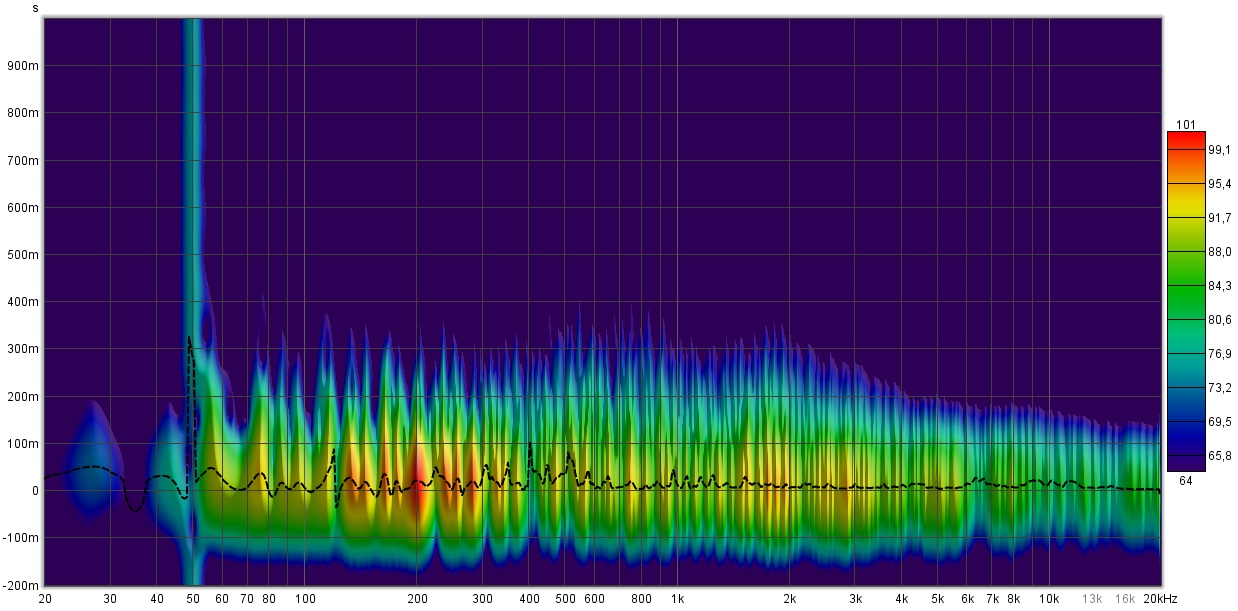This screenshot has width=1238, height=611.
Task: Click the 6k frequency axis label
Action: pyautogui.click(x=968, y=599)
